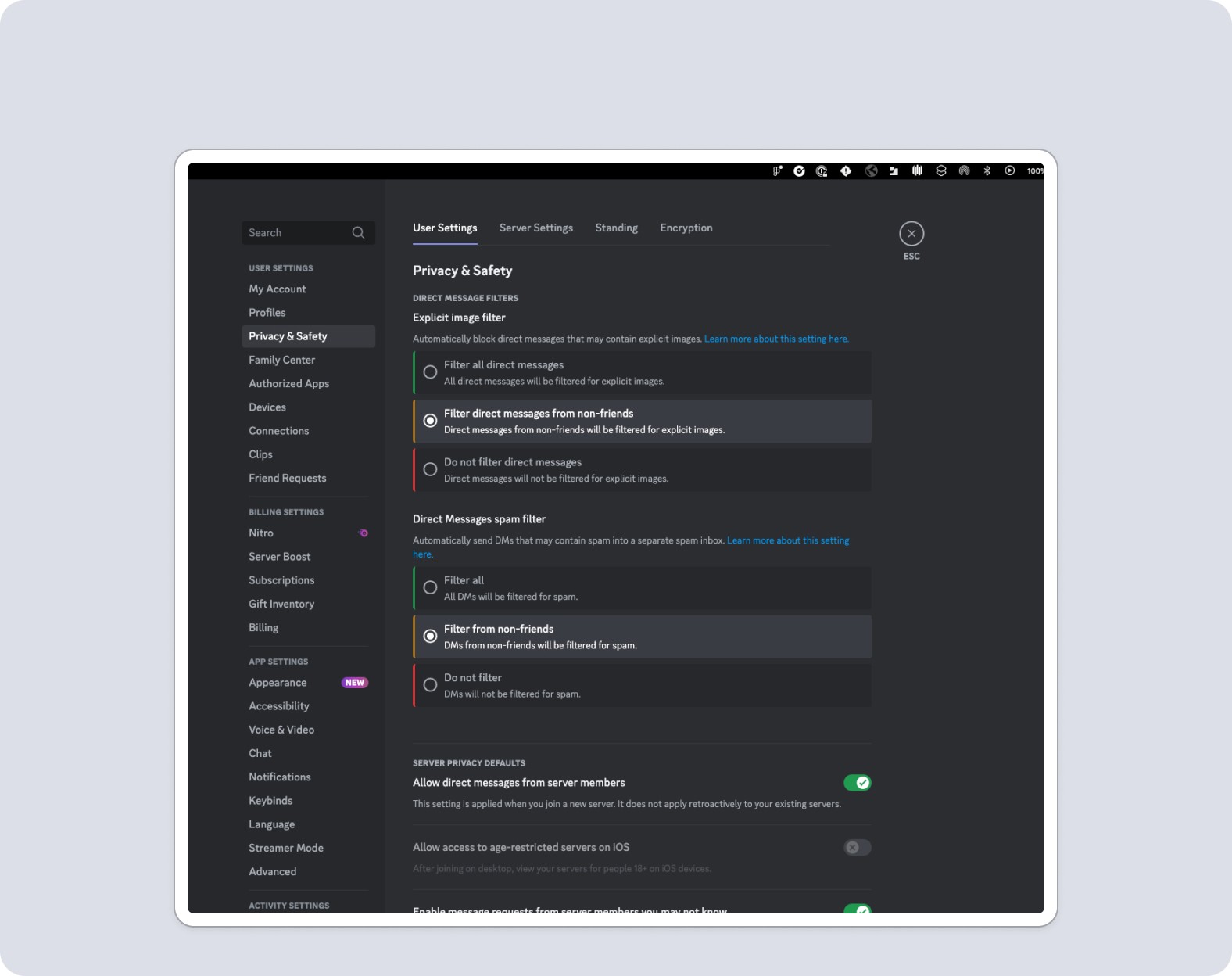Screen dimensions: 1232x976
Task: Click the Nitro icon beside Nitro entry
Action: pyautogui.click(x=364, y=533)
